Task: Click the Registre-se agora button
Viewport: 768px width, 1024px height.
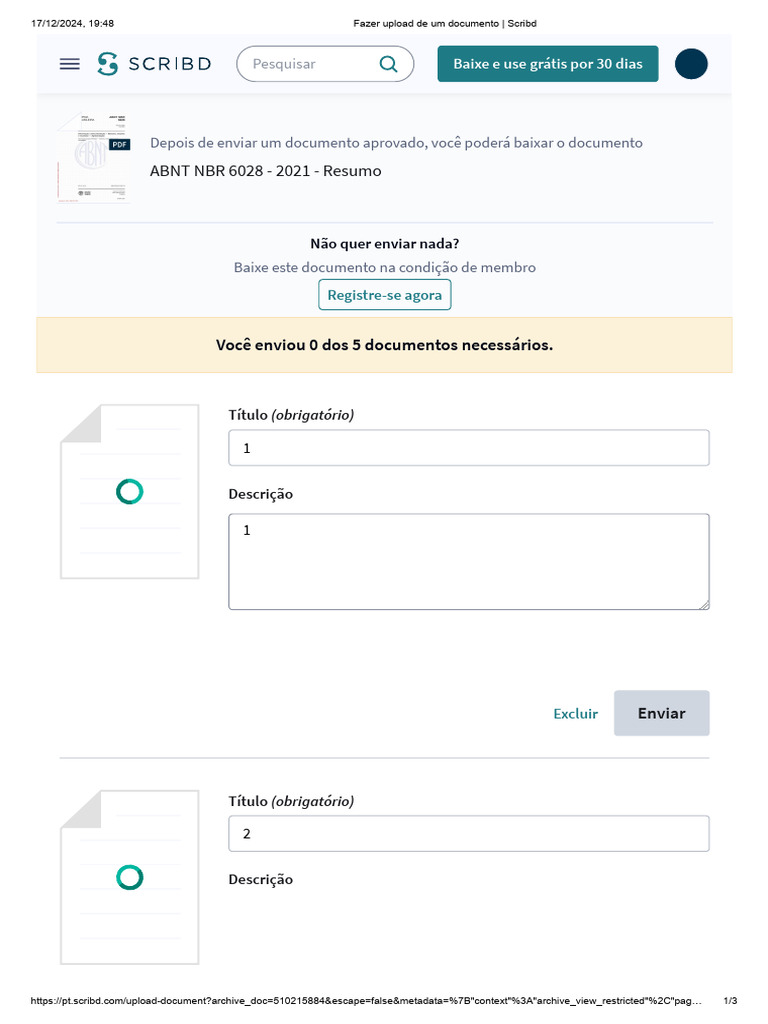Action: 385,295
